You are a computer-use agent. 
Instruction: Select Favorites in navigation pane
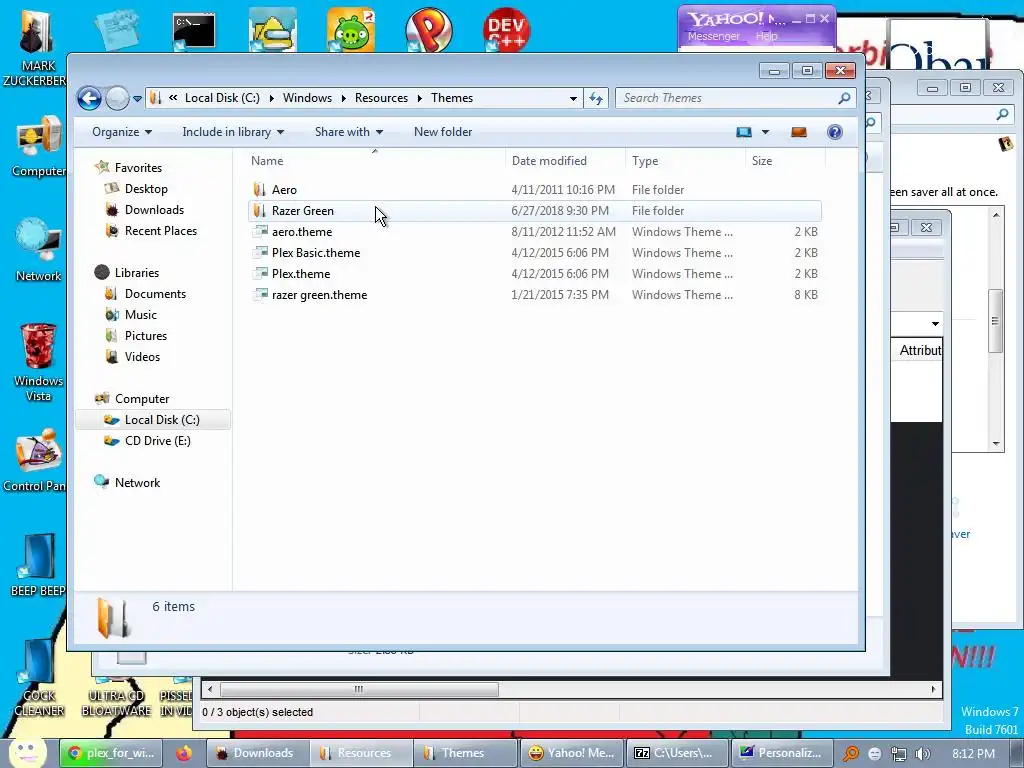point(138,168)
